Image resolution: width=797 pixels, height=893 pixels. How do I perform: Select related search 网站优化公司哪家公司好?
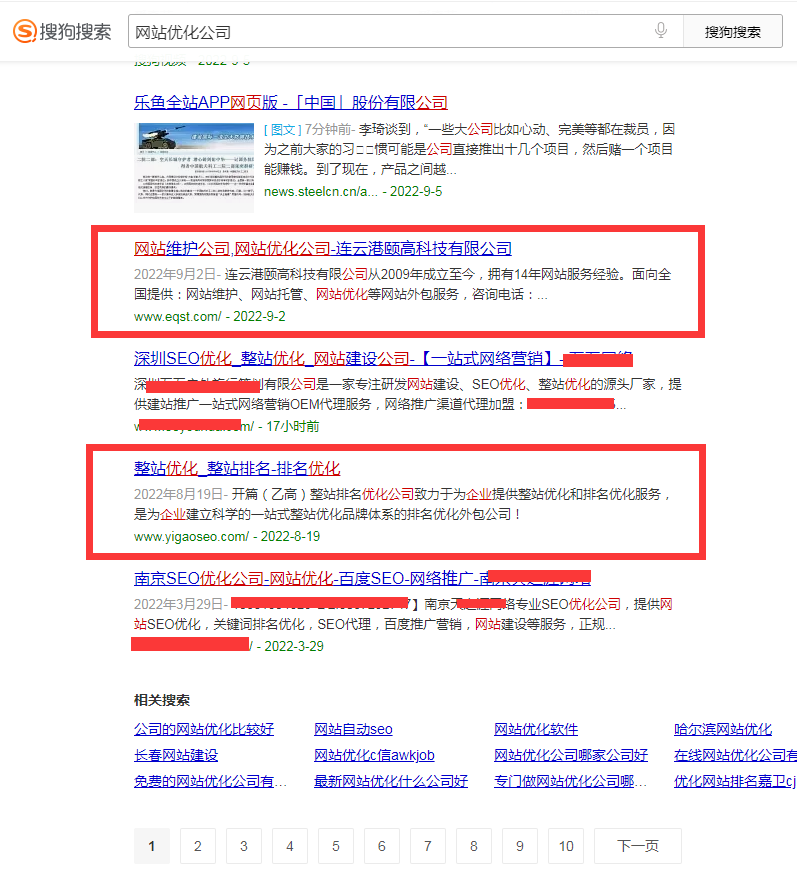(x=571, y=755)
